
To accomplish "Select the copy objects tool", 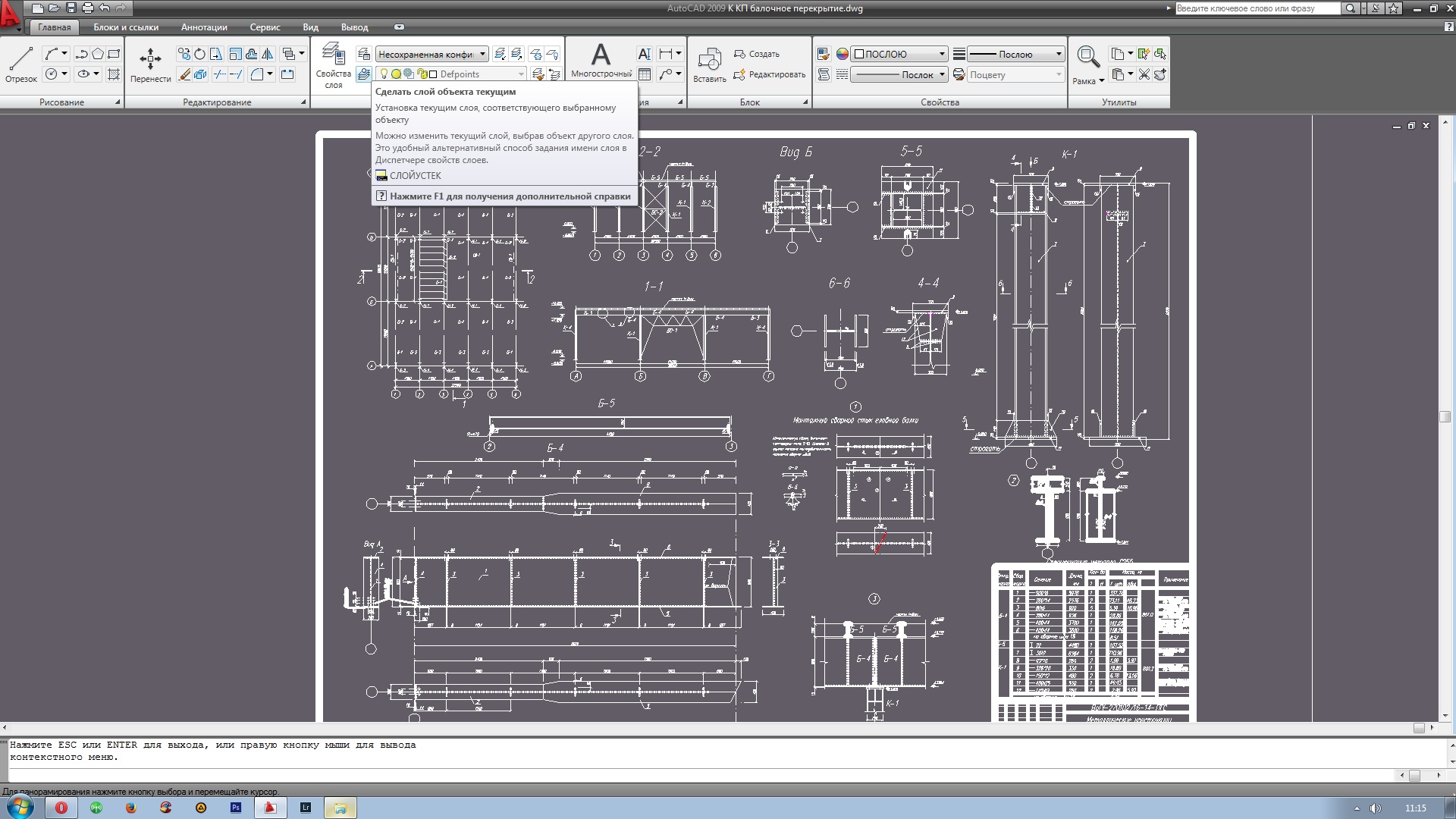I will tap(184, 54).
